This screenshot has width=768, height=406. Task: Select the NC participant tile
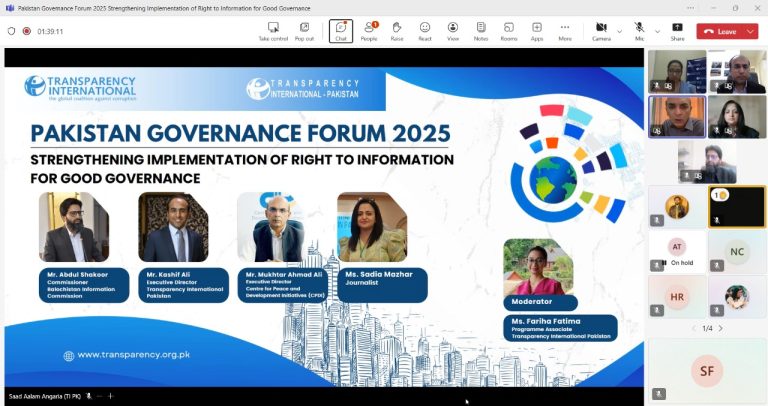pyautogui.click(x=737, y=251)
